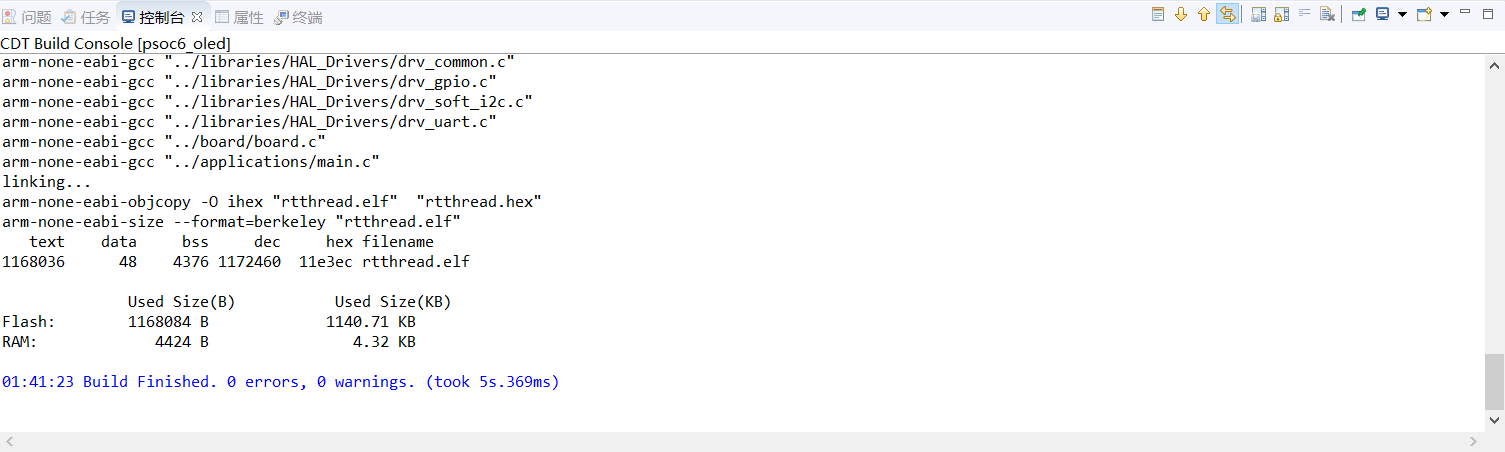Open the 终端 tab
The height and width of the screenshot is (452, 1505).
coord(298,17)
